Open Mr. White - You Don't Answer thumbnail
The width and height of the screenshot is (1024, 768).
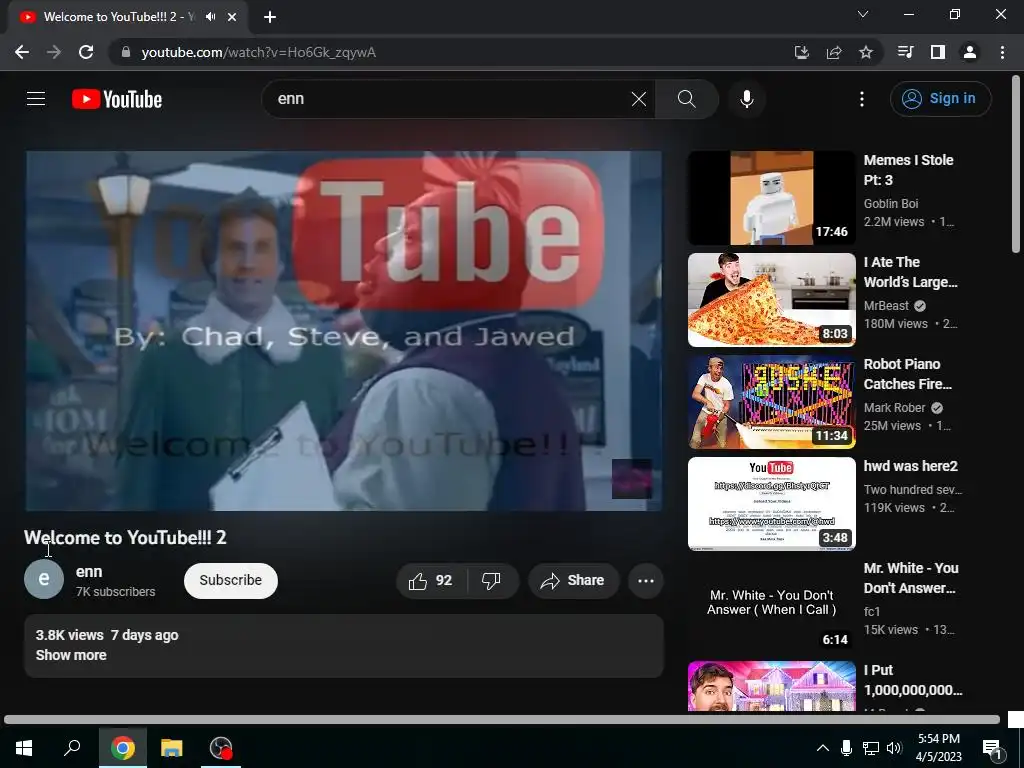(x=771, y=605)
